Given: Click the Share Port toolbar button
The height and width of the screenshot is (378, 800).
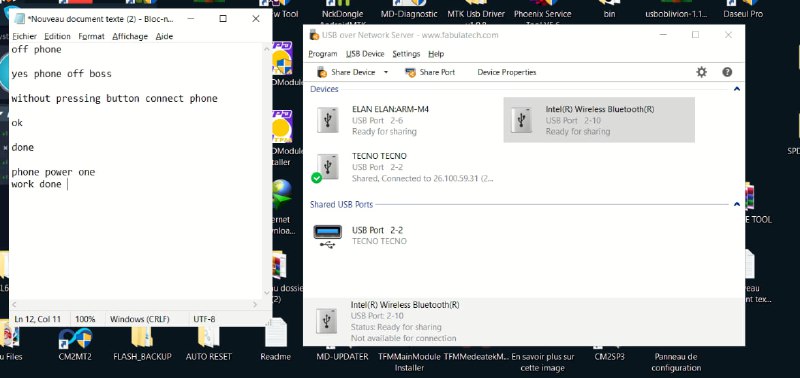Looking at the screenshot, I should click(x=430, y=72).
